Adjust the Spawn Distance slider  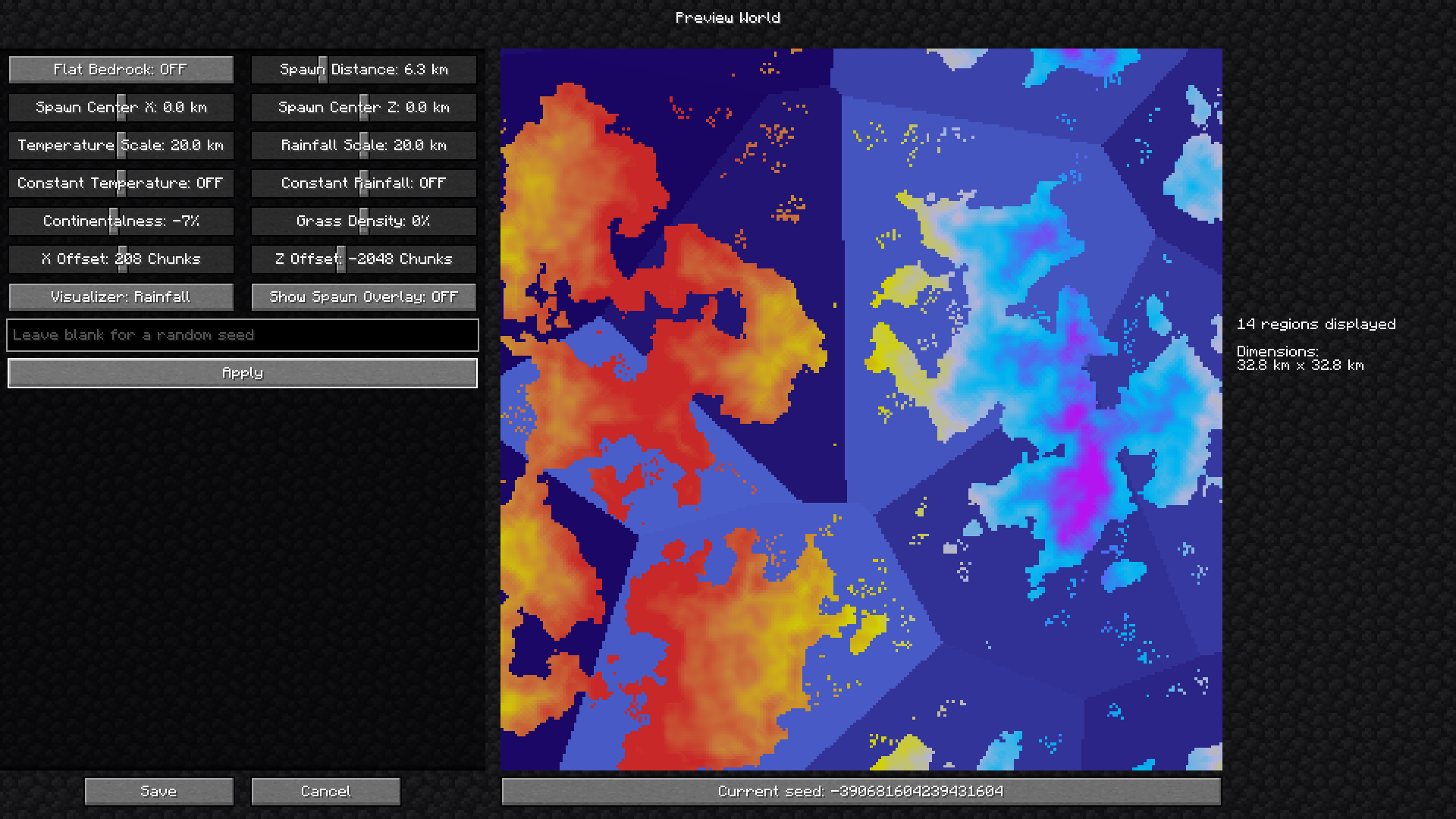click(x=362, y=69)
